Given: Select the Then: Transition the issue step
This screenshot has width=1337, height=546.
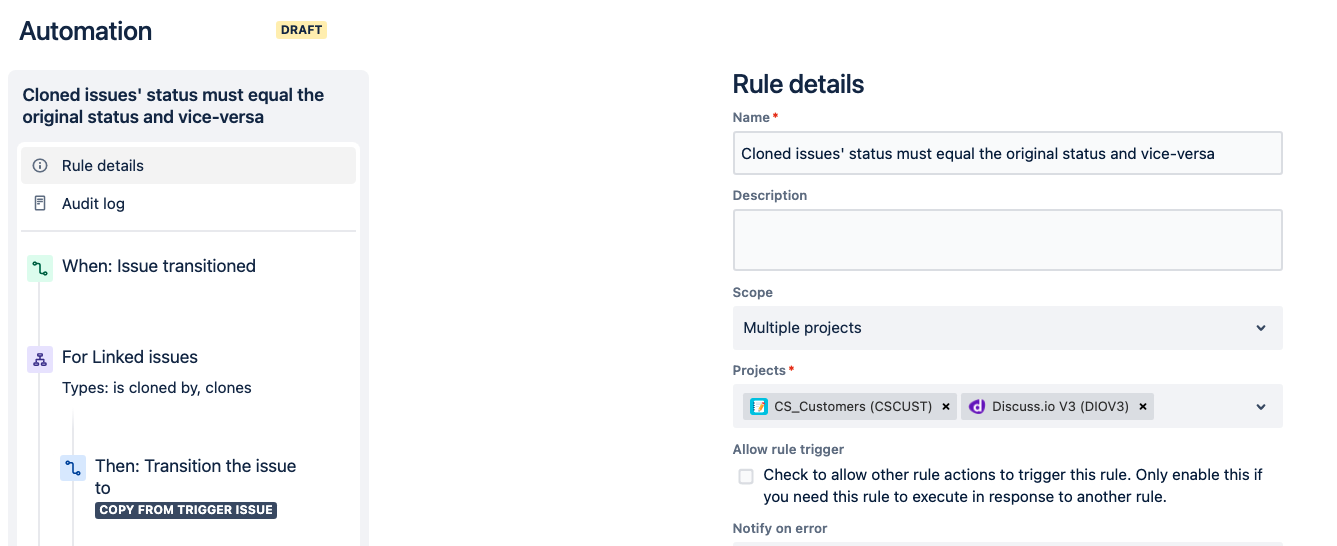Looking at the screenshot, I should (x=196, y=477).
